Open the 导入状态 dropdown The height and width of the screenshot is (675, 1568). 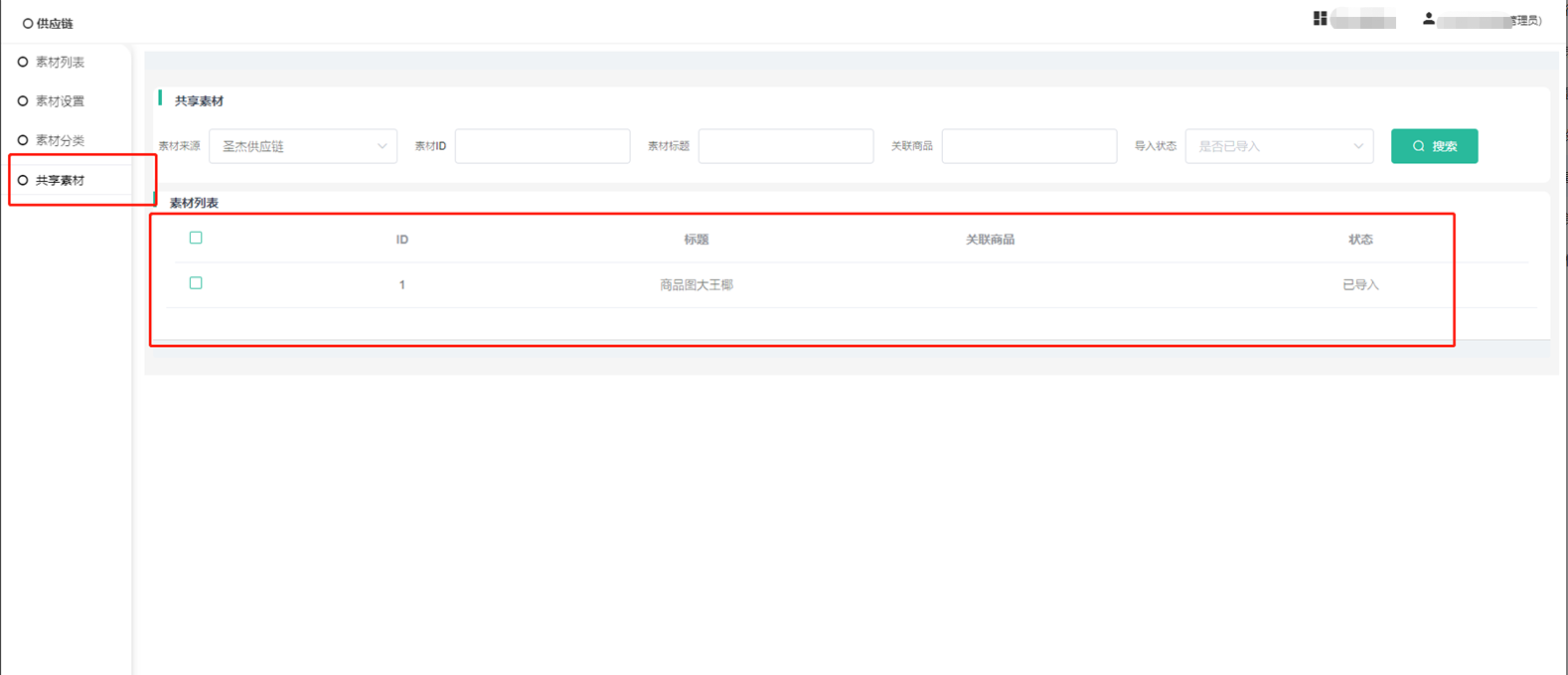tap(1279, 146)
